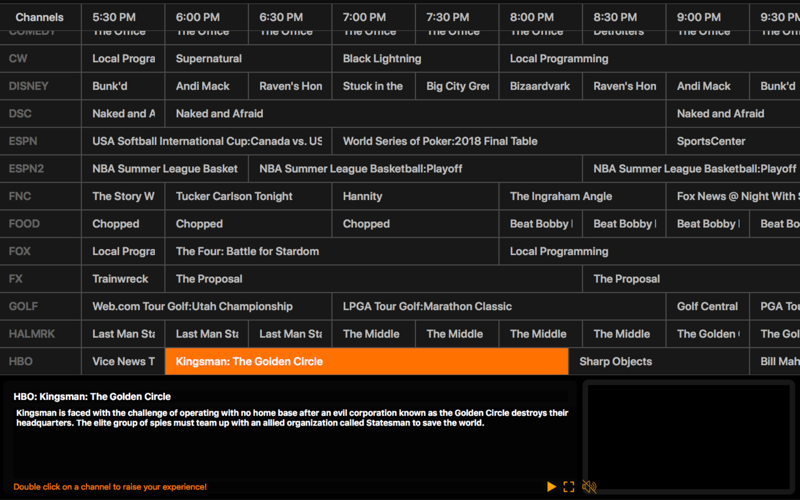Click the black video preview pane

coord(689,437)
